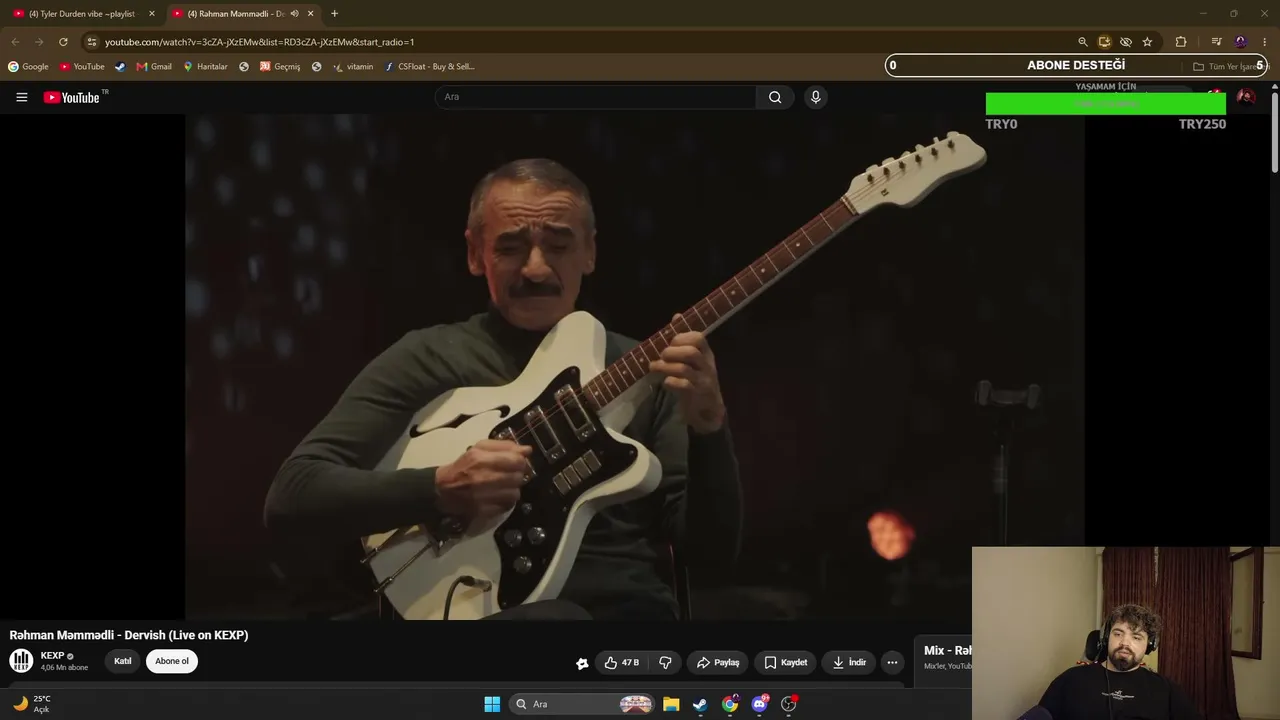This screenshot has height=720, width=1280.
Task: Click the video player to pause
Action: click(635, 366)
